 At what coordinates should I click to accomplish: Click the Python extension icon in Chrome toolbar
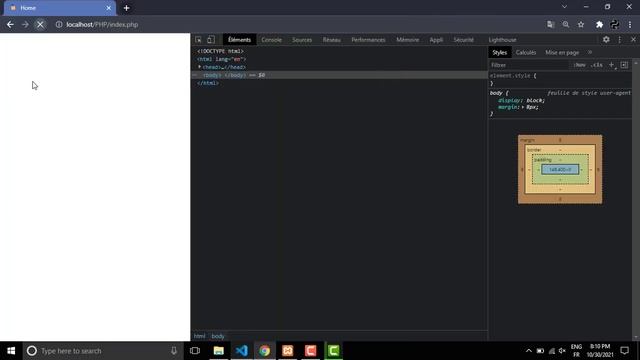614,24
